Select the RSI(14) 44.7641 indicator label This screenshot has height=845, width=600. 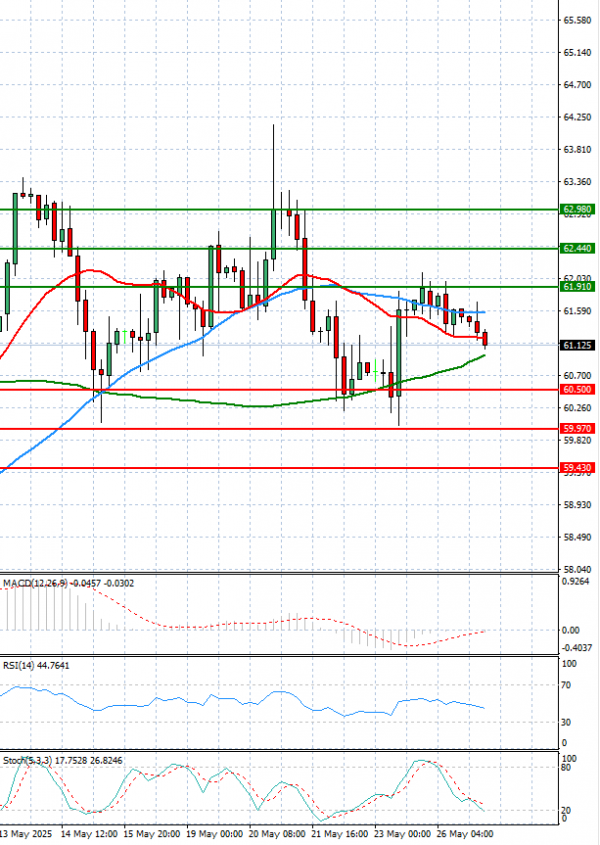(36, 666)
